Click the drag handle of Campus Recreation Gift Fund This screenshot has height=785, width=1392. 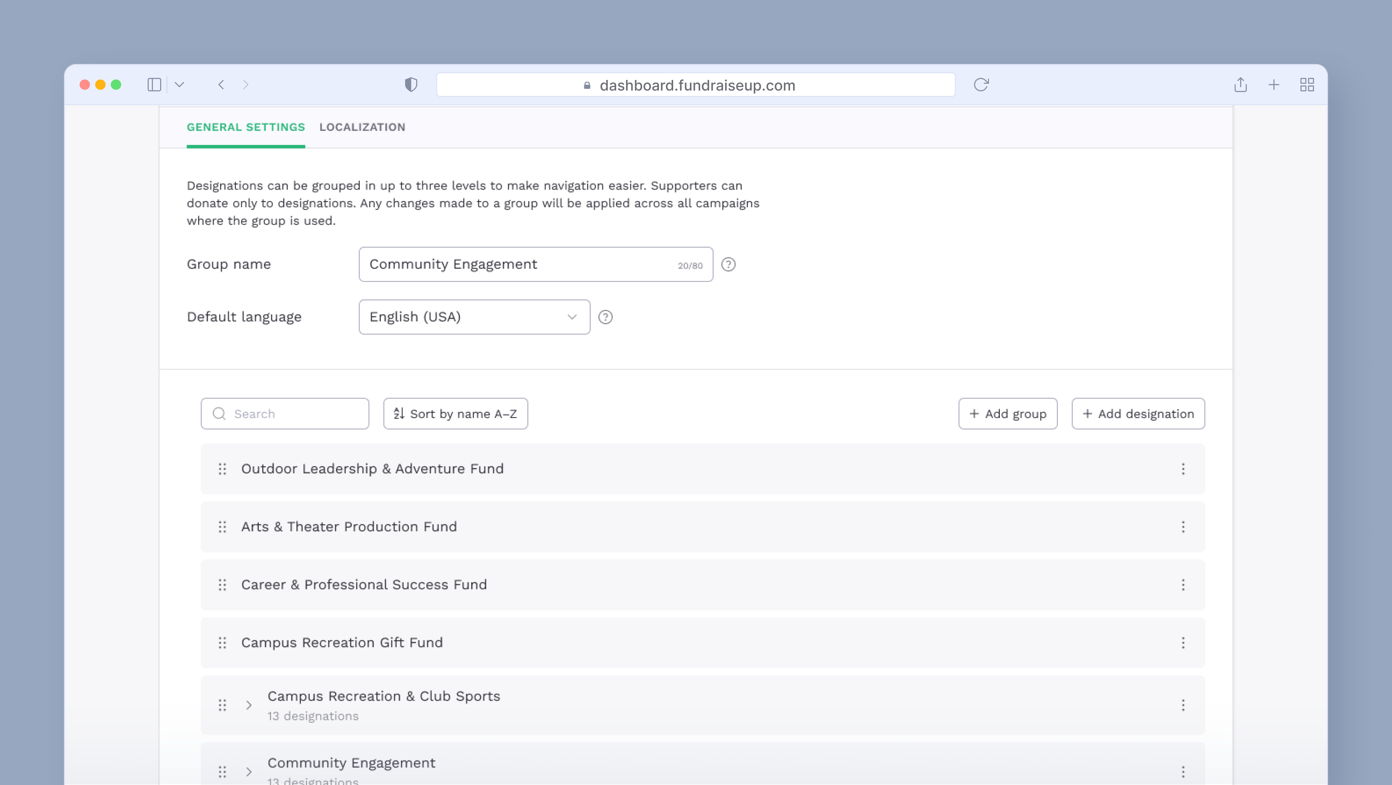222,642
